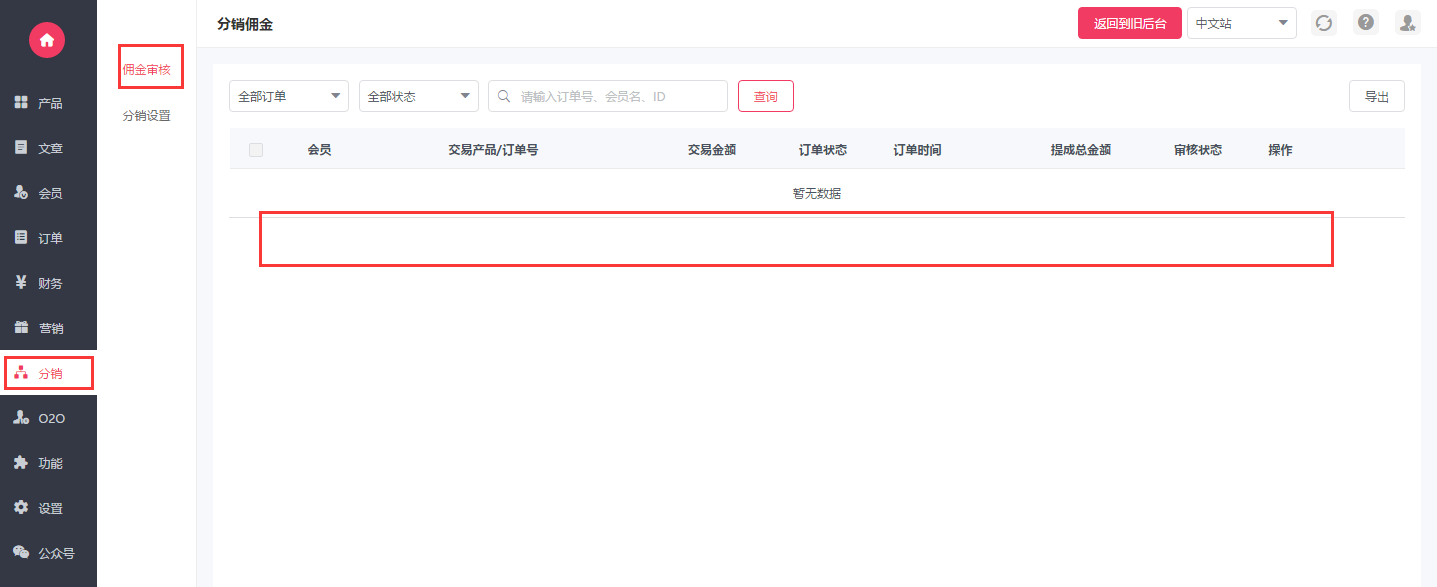Viewport: 1437px width, 587px height.
Task: Switch to the 佣金审核 tab
Action: click(x=147, y=70)
